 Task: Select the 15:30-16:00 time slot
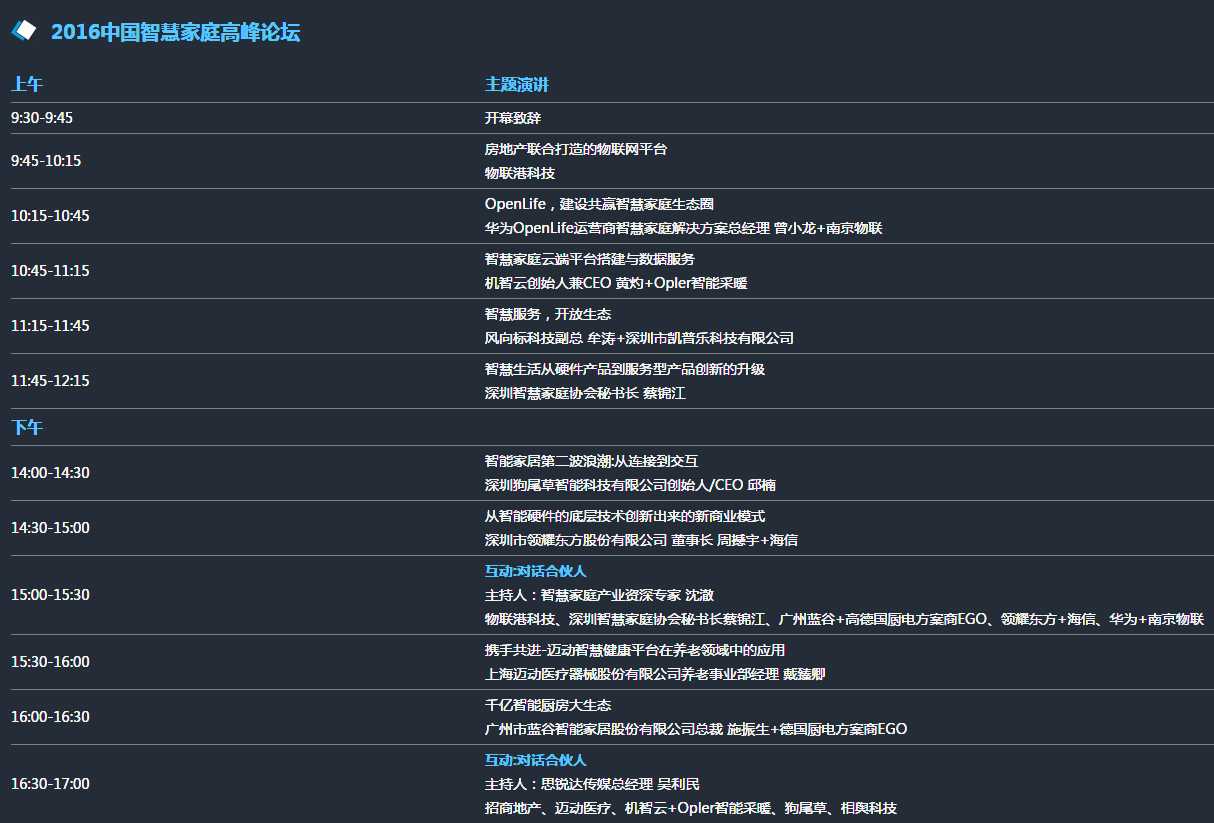(50, 662)
